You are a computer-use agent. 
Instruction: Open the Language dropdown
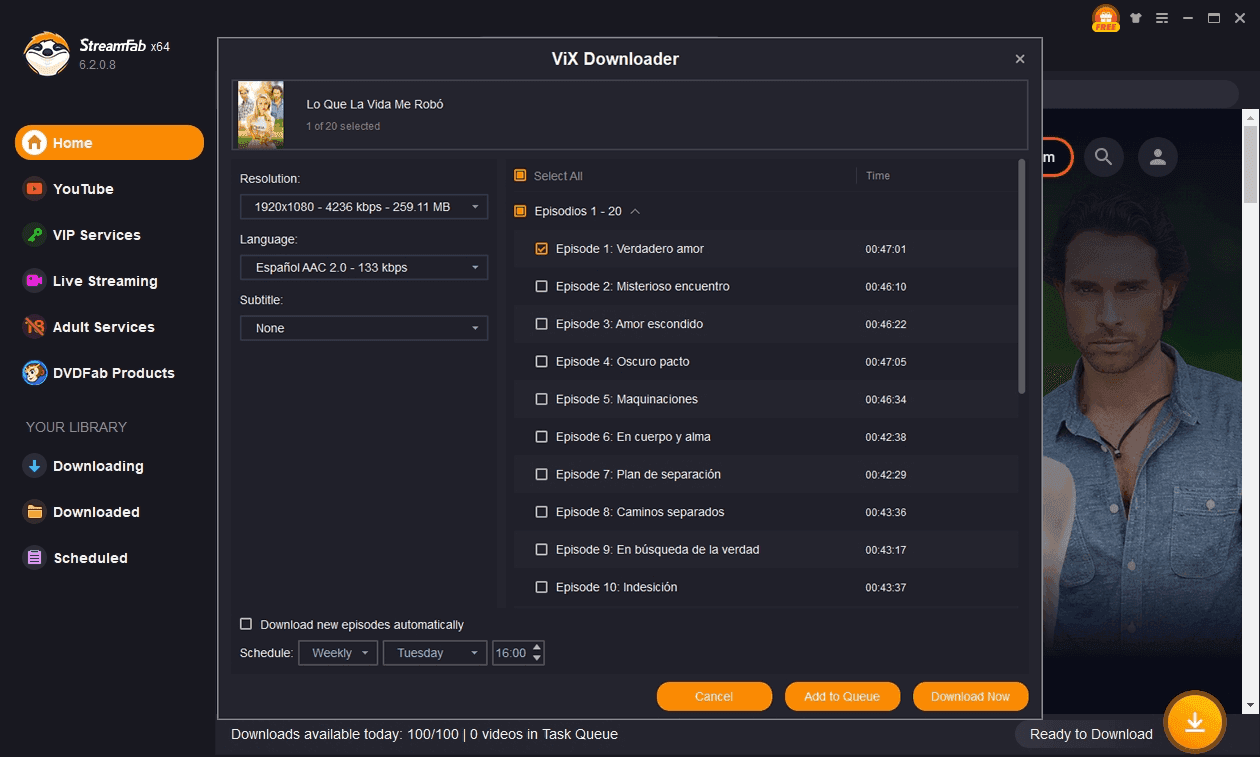364,267
